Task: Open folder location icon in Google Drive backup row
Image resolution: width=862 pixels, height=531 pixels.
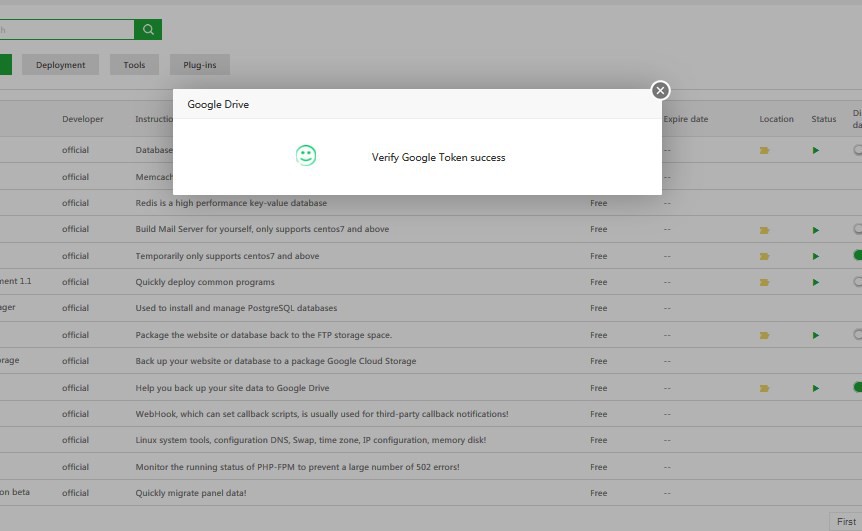Action: pos(765,388)
